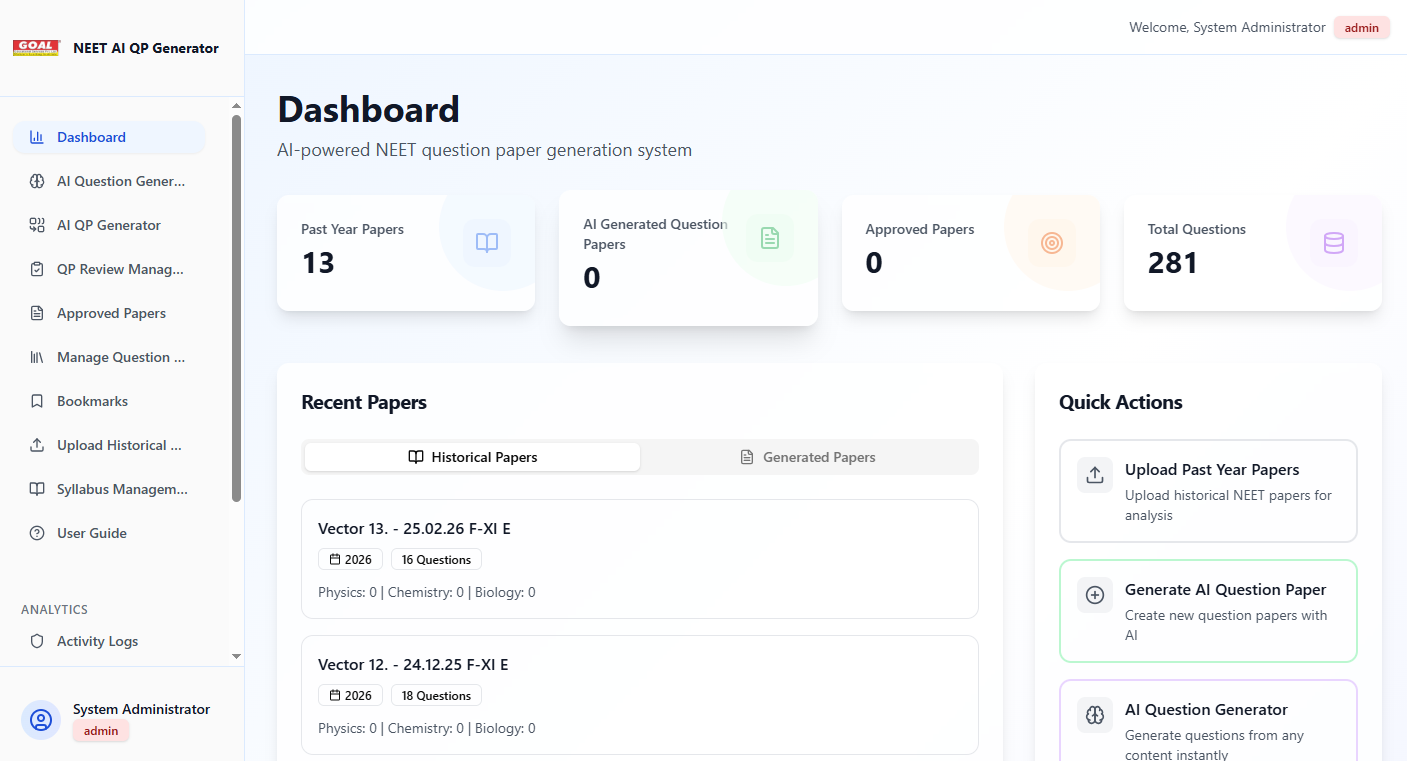This screenshot has height=761, width=1407.
Task: Click the Dashboard bar chart icon
Action: (37, 137)
